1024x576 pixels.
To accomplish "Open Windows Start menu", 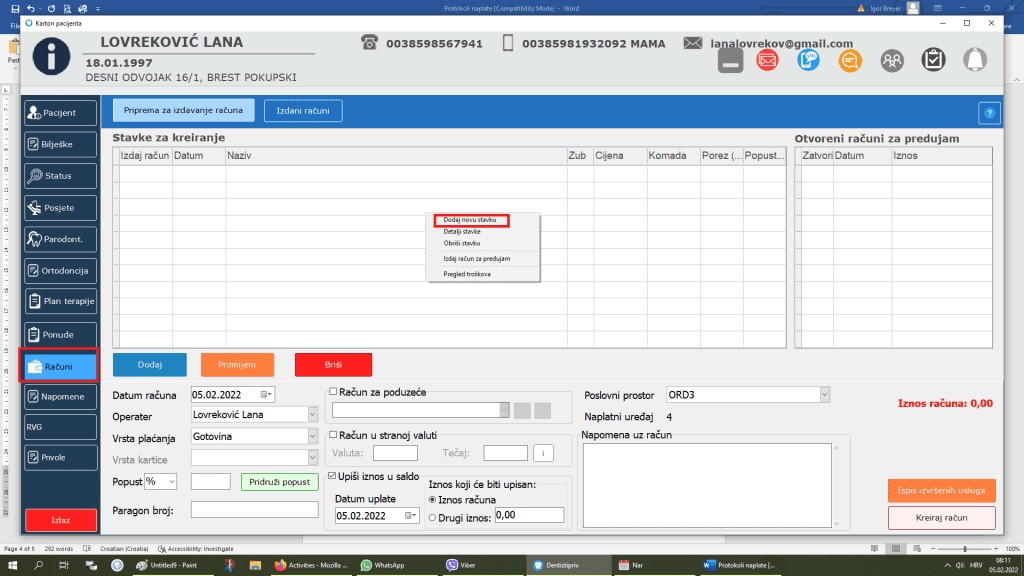I will point(12,566).
